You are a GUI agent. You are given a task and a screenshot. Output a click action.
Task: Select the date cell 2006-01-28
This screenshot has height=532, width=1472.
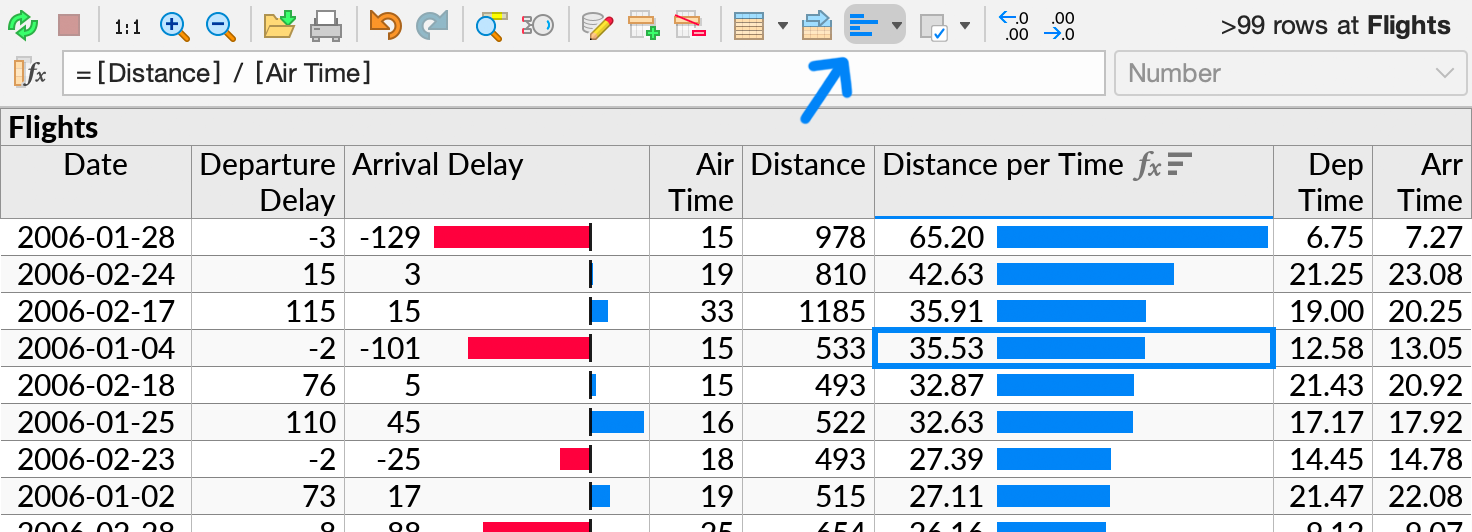[x=96, y=237]
